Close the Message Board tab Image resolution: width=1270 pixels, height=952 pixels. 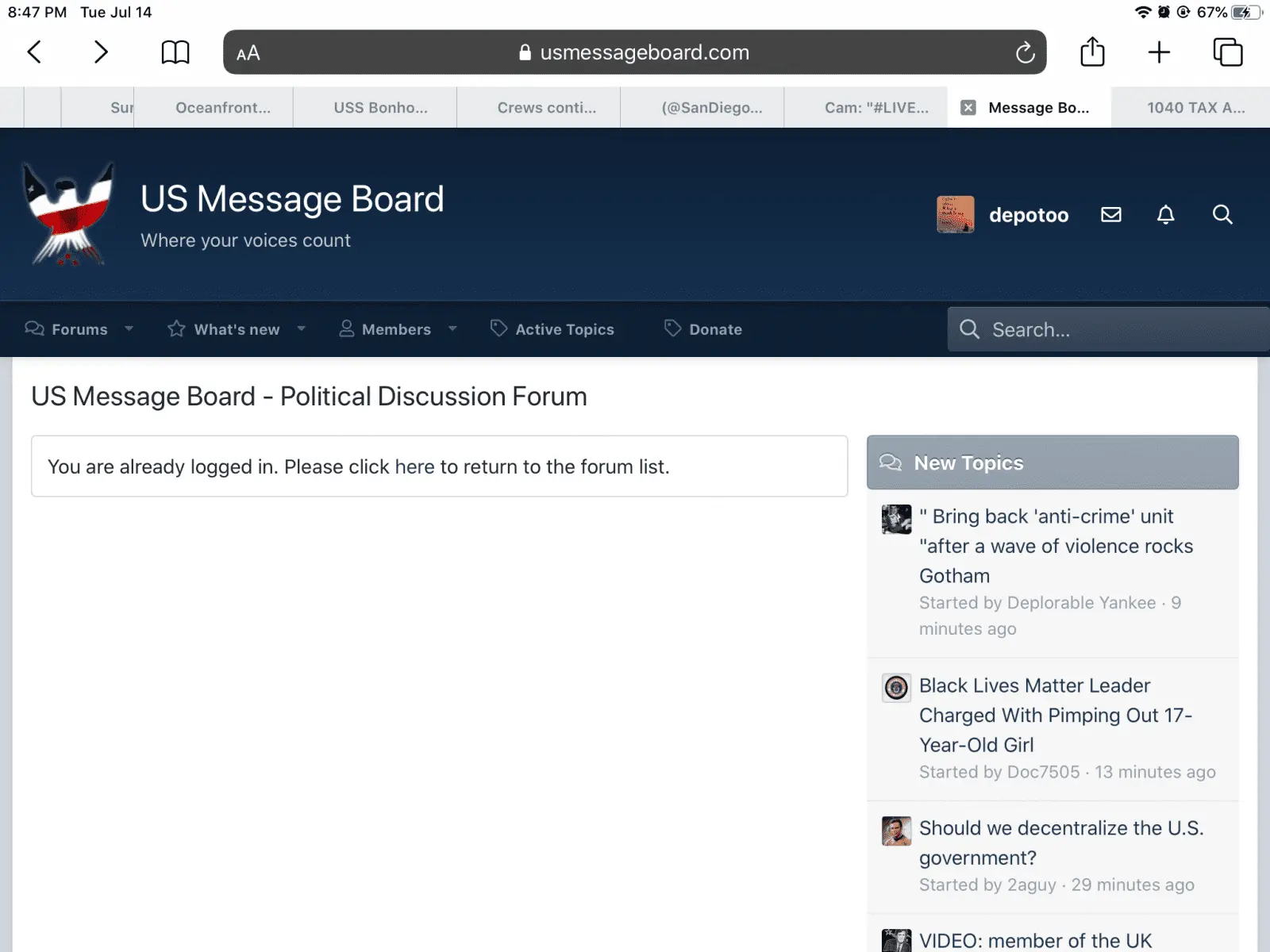pos(968,108)
